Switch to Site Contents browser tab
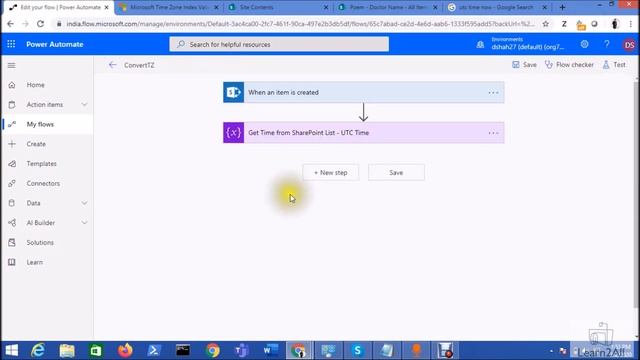 pyautogui.click(x=278, y=7)
